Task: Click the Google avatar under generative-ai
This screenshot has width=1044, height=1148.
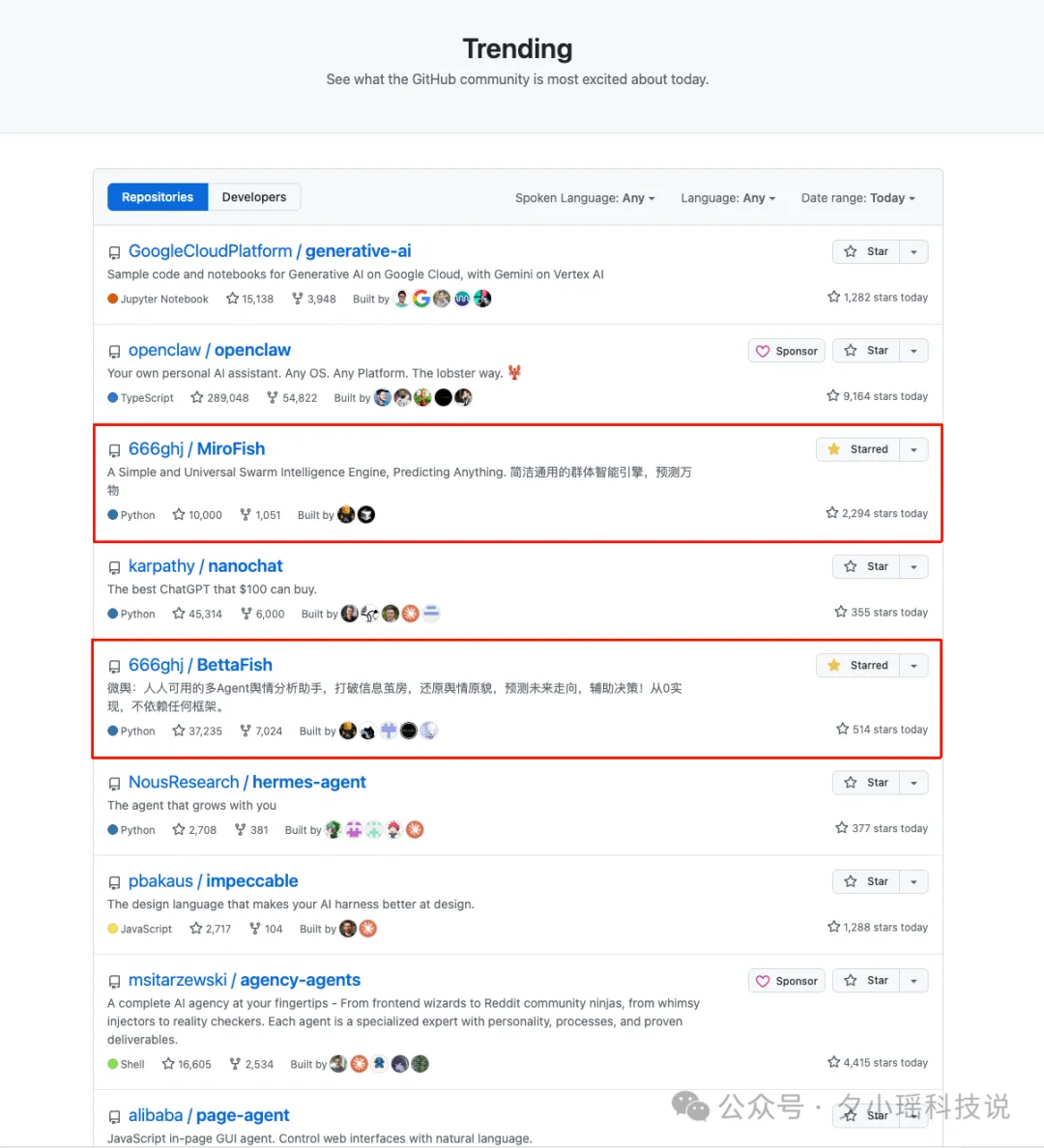Action: (x=421, y=299)
